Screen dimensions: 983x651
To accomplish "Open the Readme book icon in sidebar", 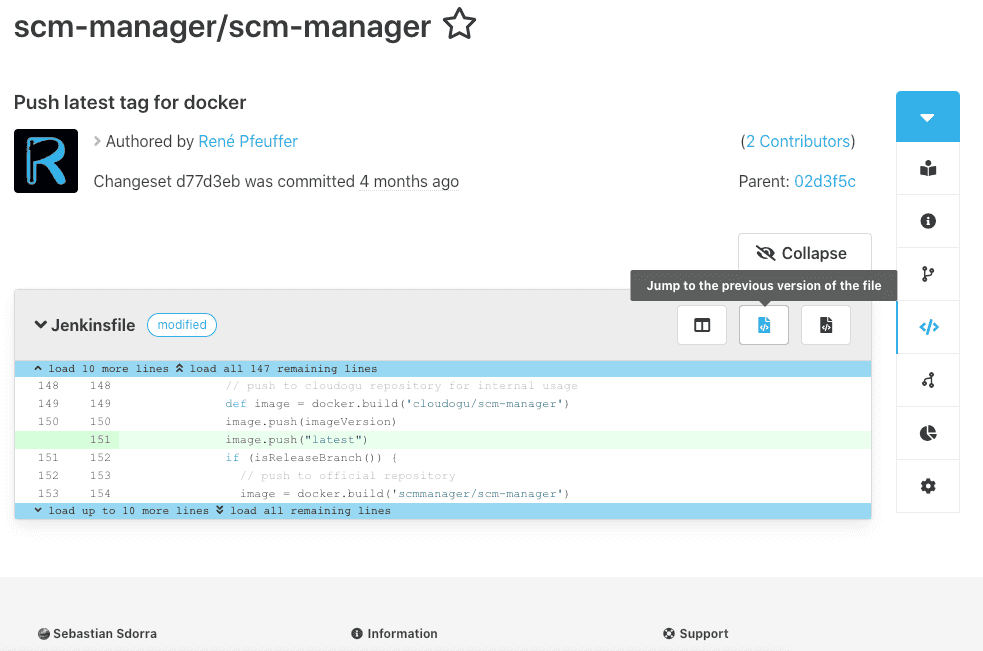I will click(x=928, y=168).
